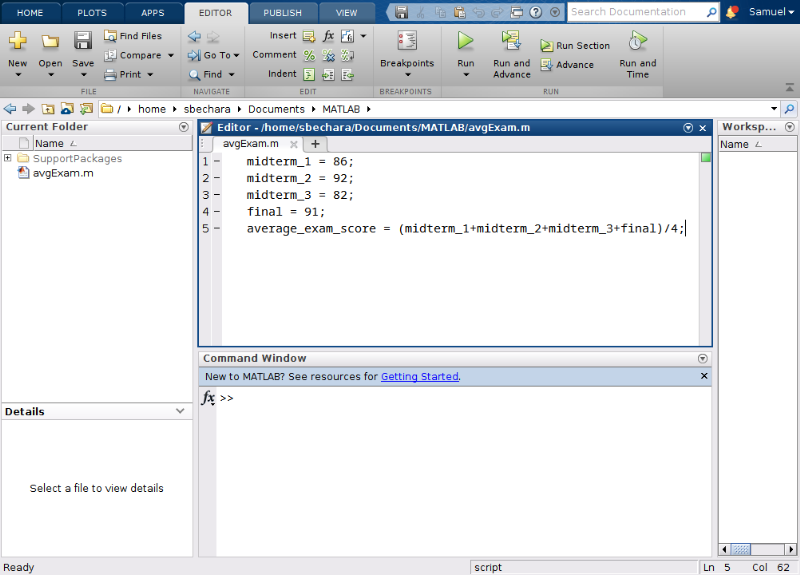Open the Run dropdown arrow
The width and height of the screenshot is (800, 575).
(x=466, y=75)
